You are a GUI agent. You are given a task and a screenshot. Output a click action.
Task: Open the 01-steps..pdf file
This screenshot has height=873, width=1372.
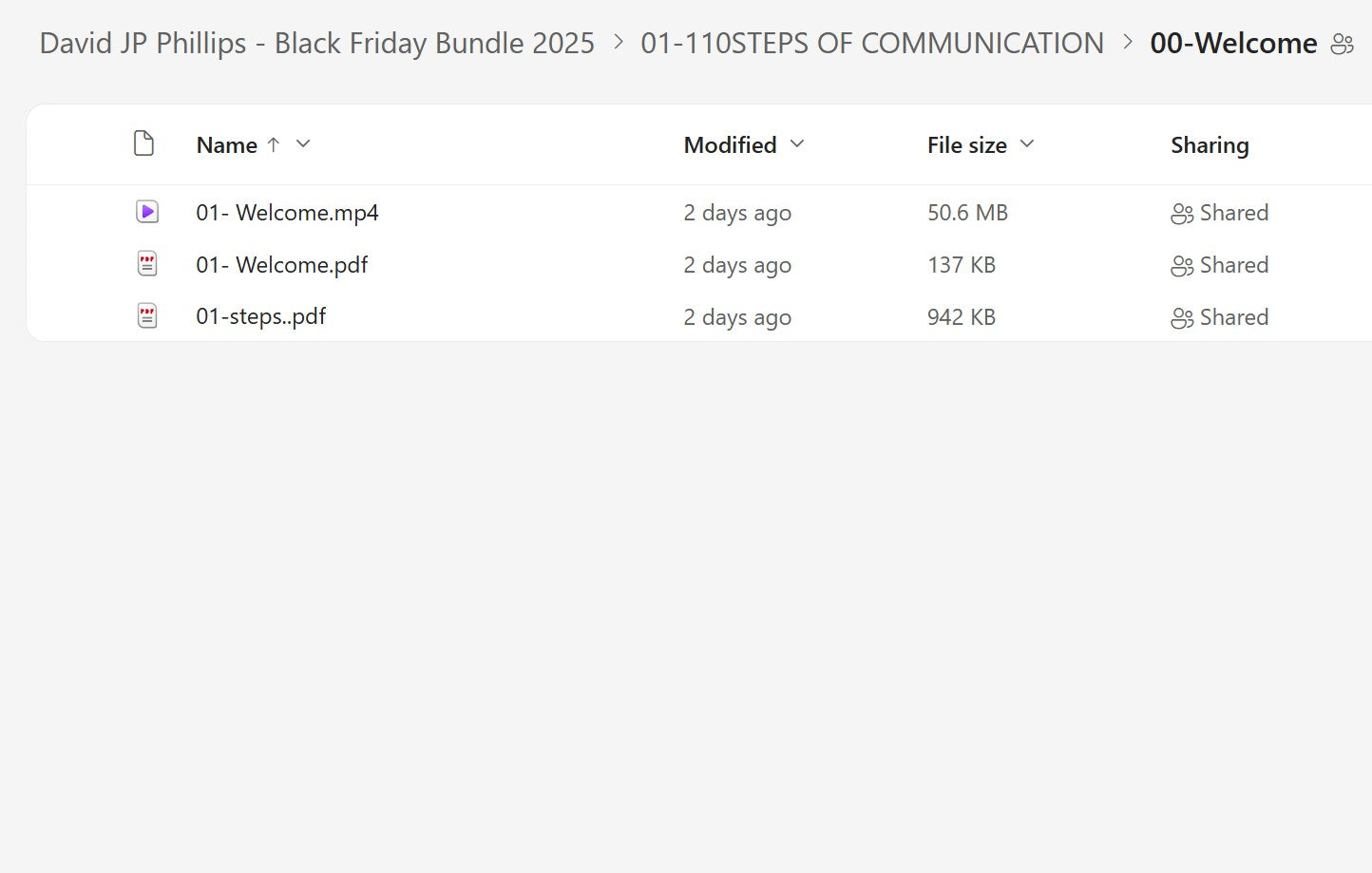pyautogui.click(x=260, y=315)
